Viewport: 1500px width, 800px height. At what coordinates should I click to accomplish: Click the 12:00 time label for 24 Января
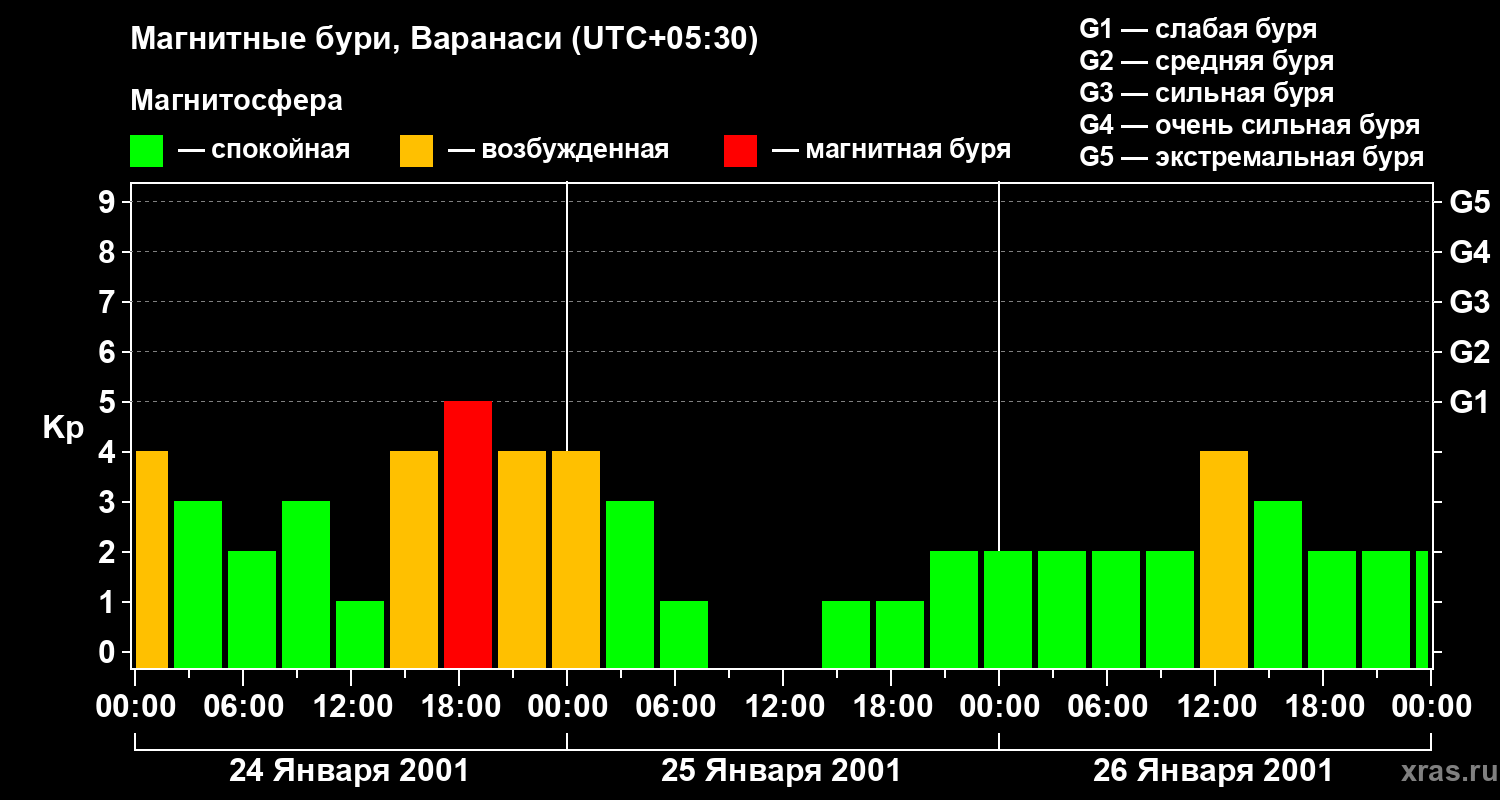click(x=351, y=706)
